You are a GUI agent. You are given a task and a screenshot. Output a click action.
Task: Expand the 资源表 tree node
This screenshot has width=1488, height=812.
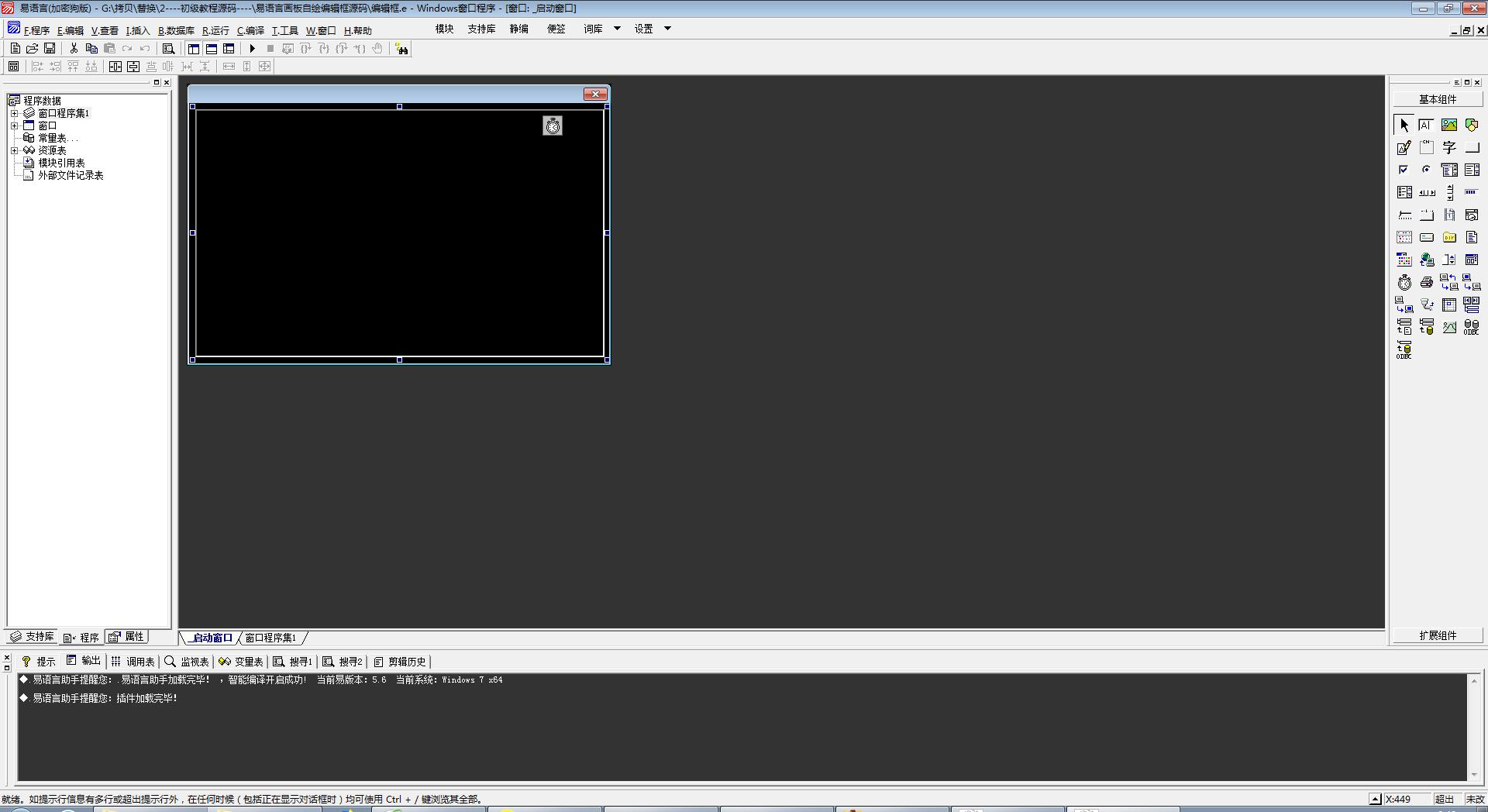coord(14,150)
